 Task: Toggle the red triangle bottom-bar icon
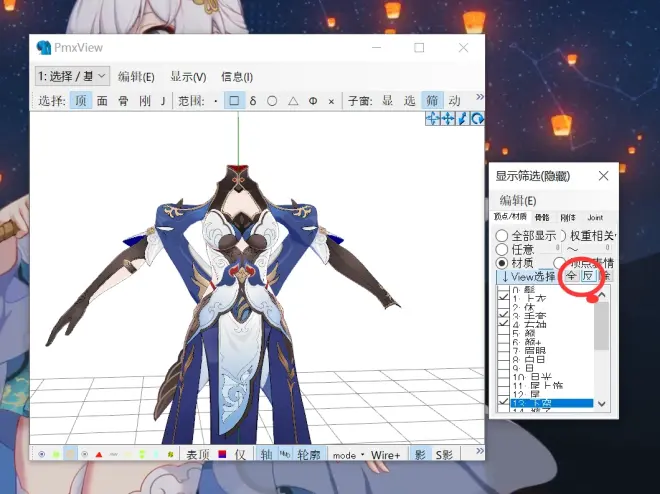tap(99, 454)
